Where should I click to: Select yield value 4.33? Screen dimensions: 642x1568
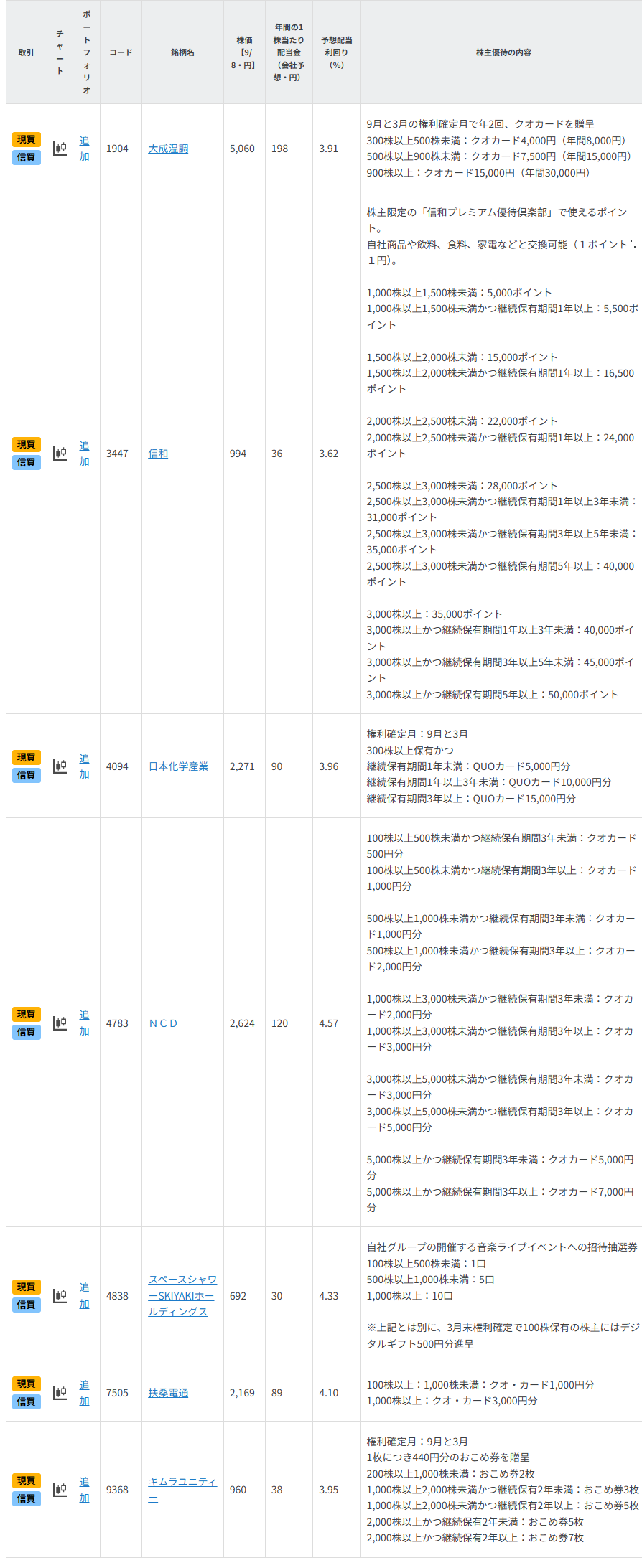click(x=328, y=1296)
